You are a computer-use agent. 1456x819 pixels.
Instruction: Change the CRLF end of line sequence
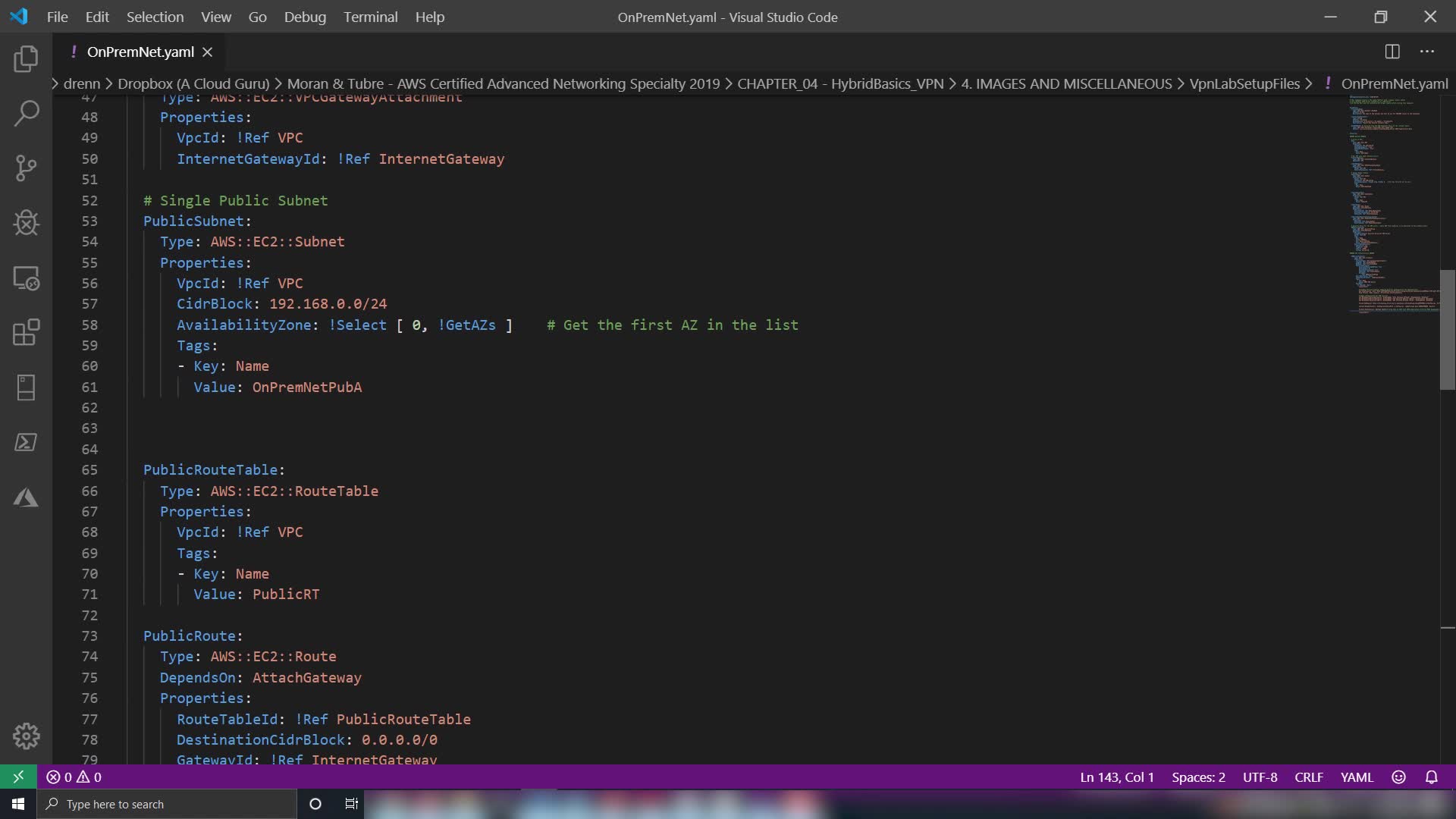[1308, 777]
